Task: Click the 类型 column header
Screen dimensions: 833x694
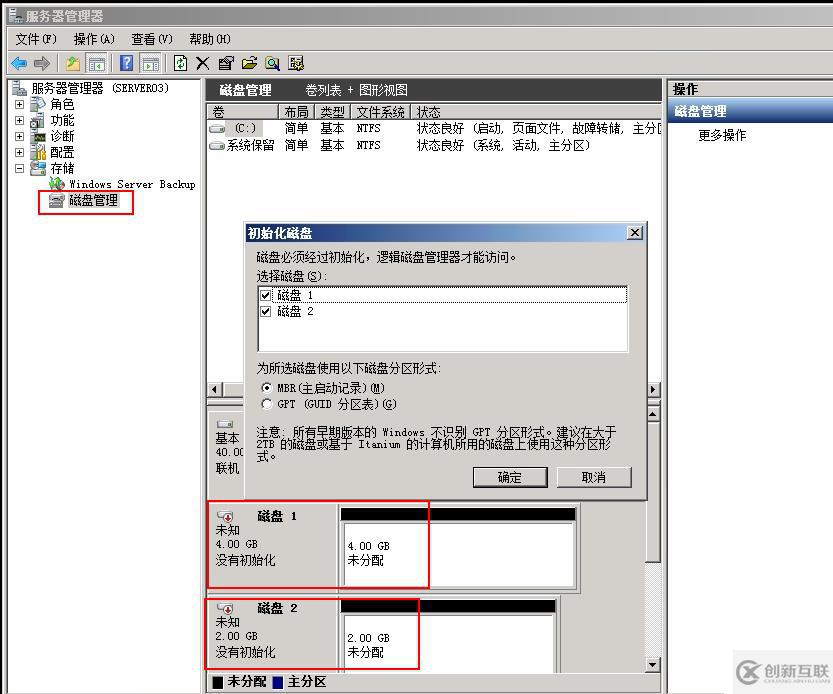Action: (333, 112)
